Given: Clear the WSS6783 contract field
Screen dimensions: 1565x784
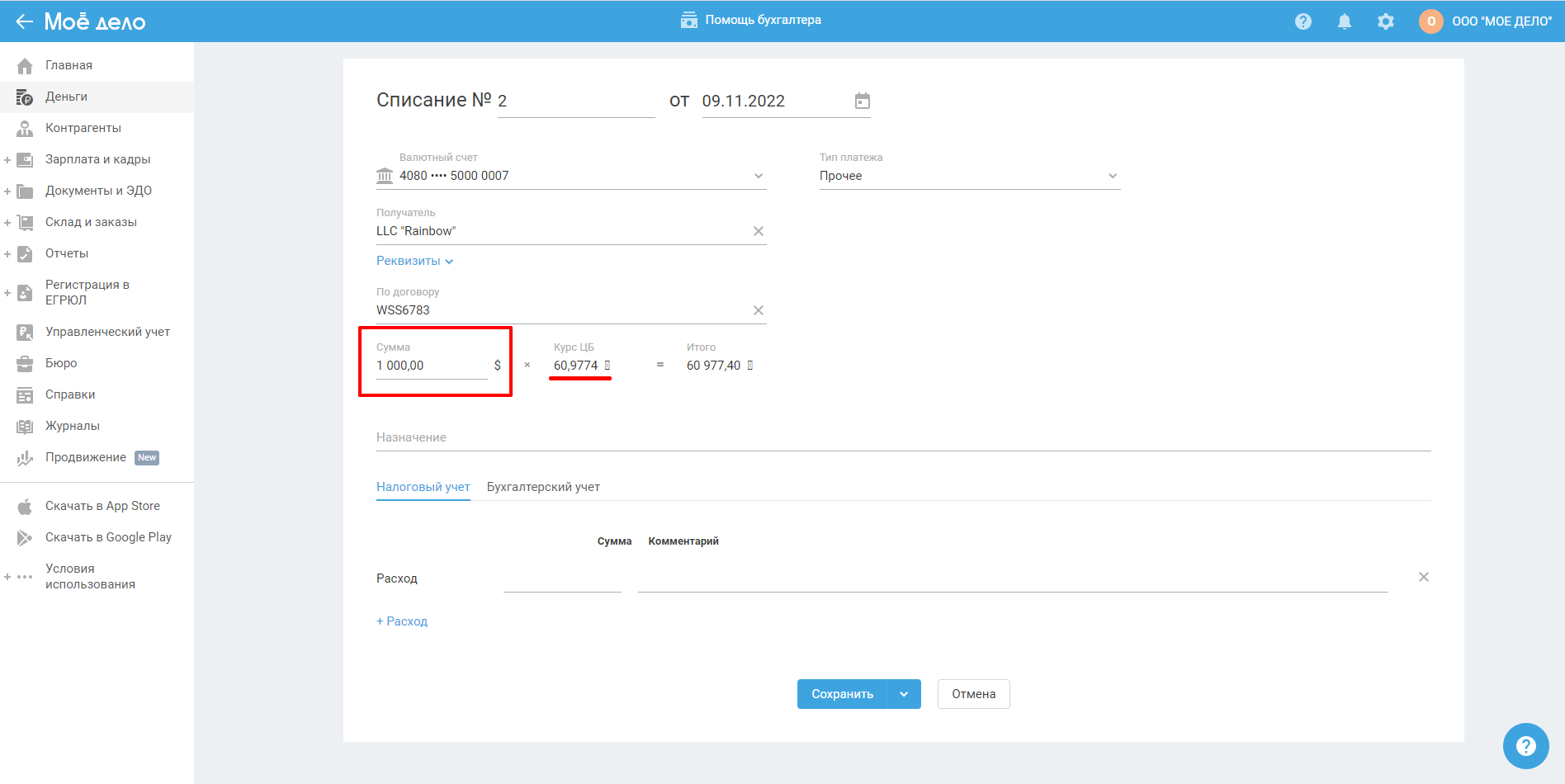Looking at the screenshot, I should tap(758, 310).
